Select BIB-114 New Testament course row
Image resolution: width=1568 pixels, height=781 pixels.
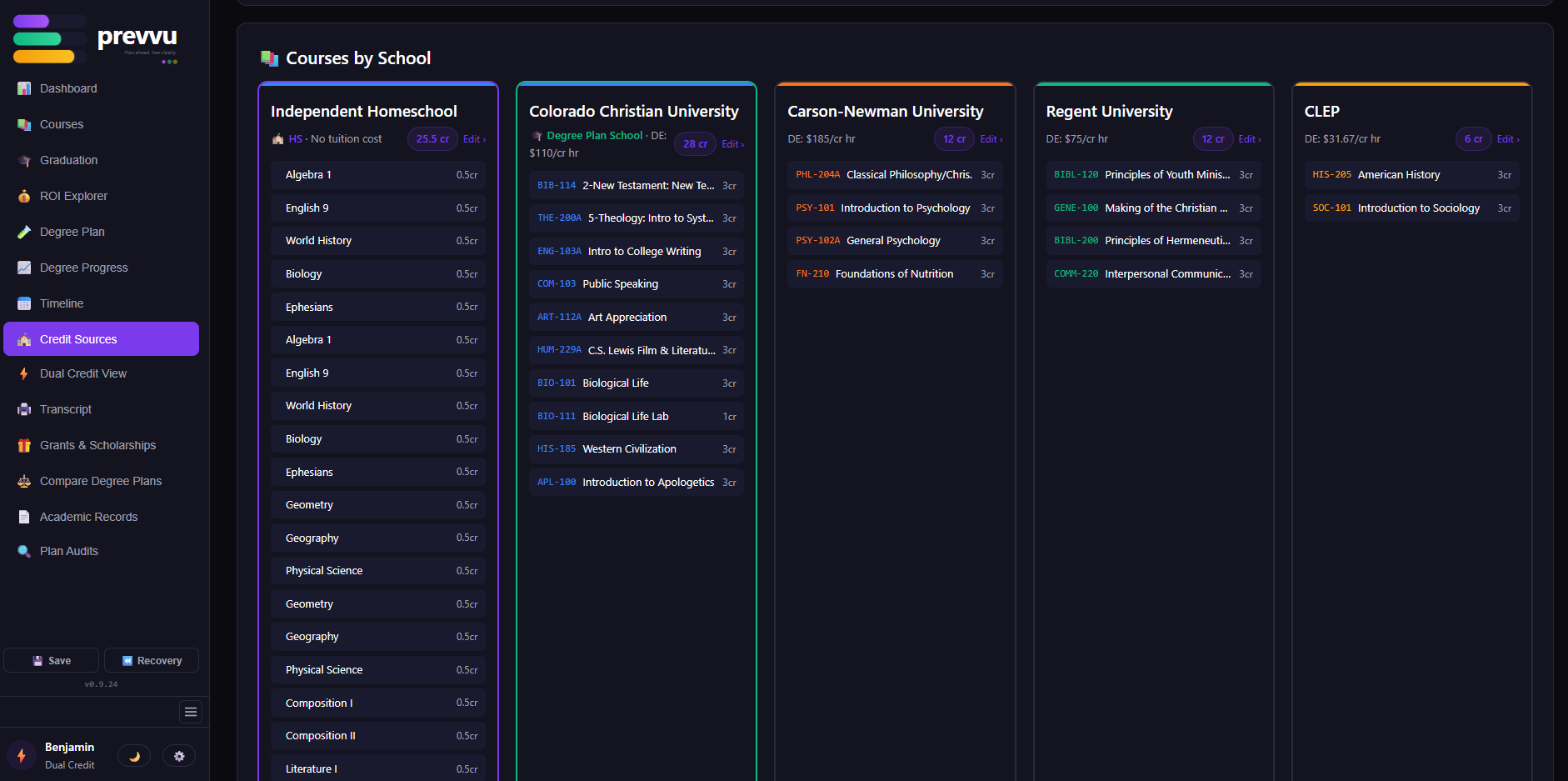click(637, 186)
